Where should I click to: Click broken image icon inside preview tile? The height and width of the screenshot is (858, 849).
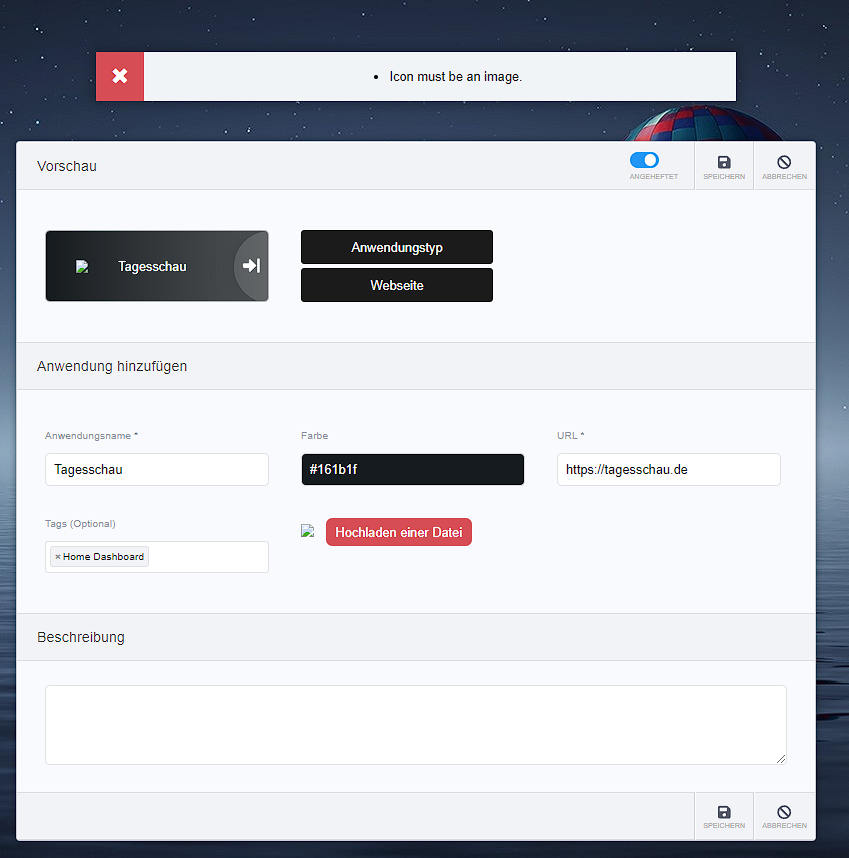click(82, 267)
